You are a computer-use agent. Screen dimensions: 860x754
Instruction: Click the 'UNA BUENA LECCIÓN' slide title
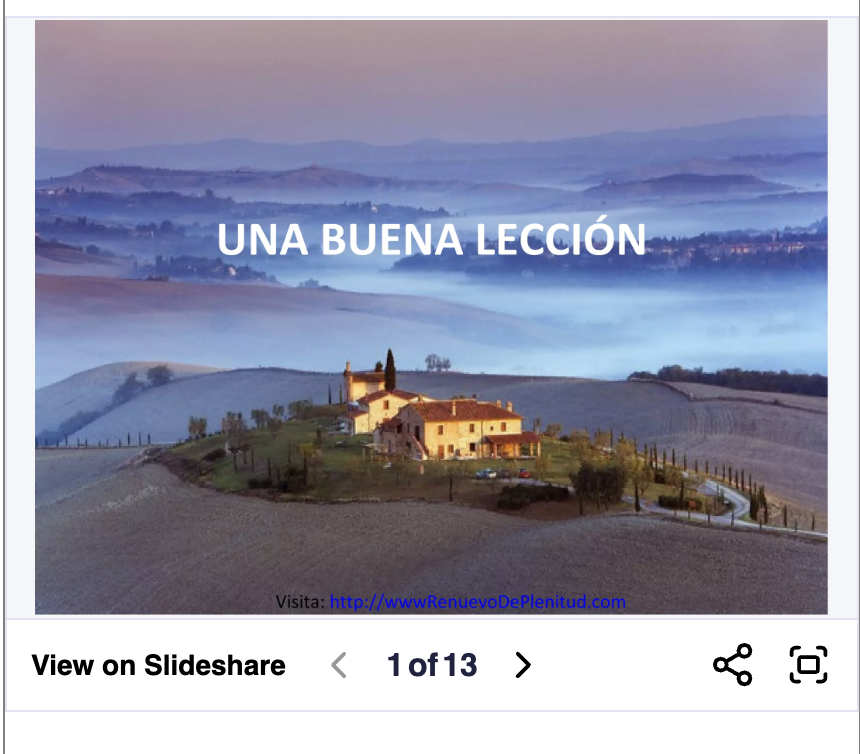[x=431, y=239]
